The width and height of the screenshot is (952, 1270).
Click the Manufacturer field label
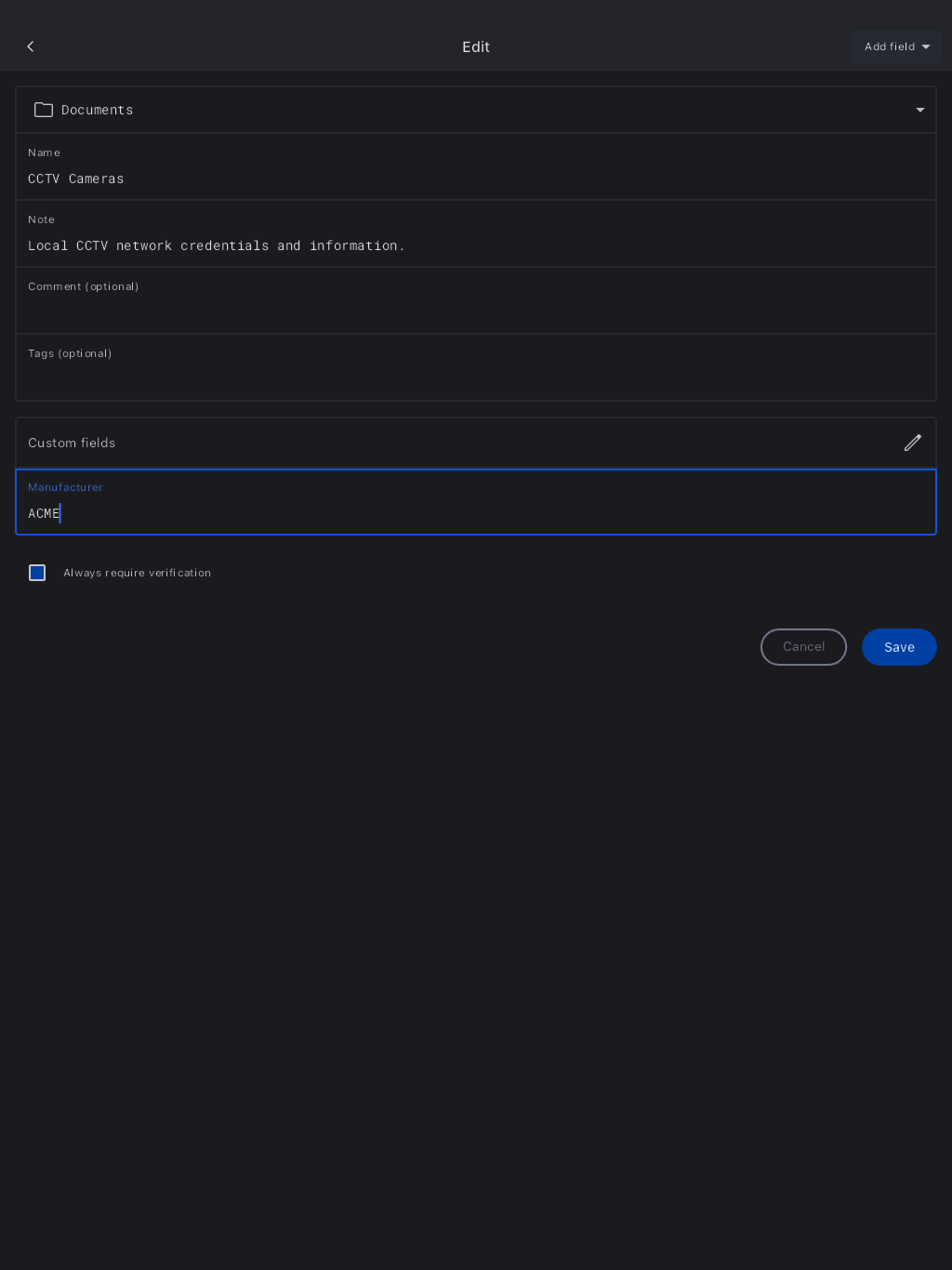[x=65, y=487]
